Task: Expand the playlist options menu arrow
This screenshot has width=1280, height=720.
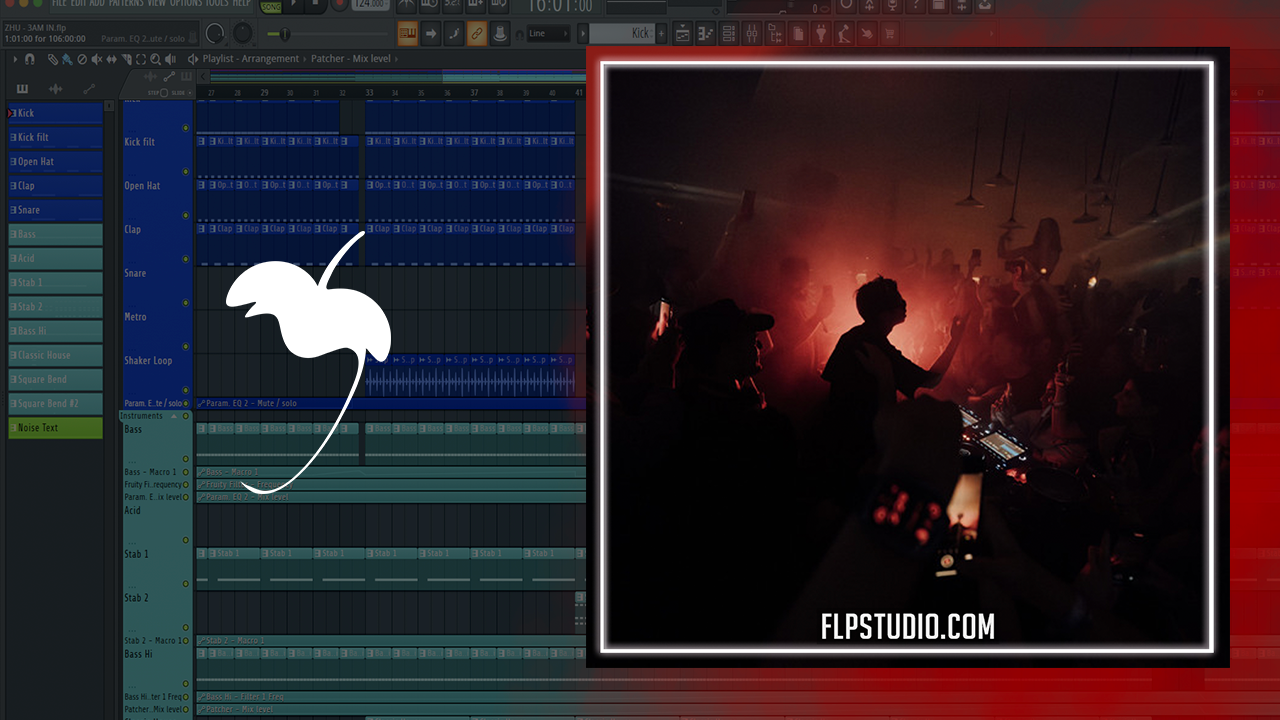Action: (15, 59)
